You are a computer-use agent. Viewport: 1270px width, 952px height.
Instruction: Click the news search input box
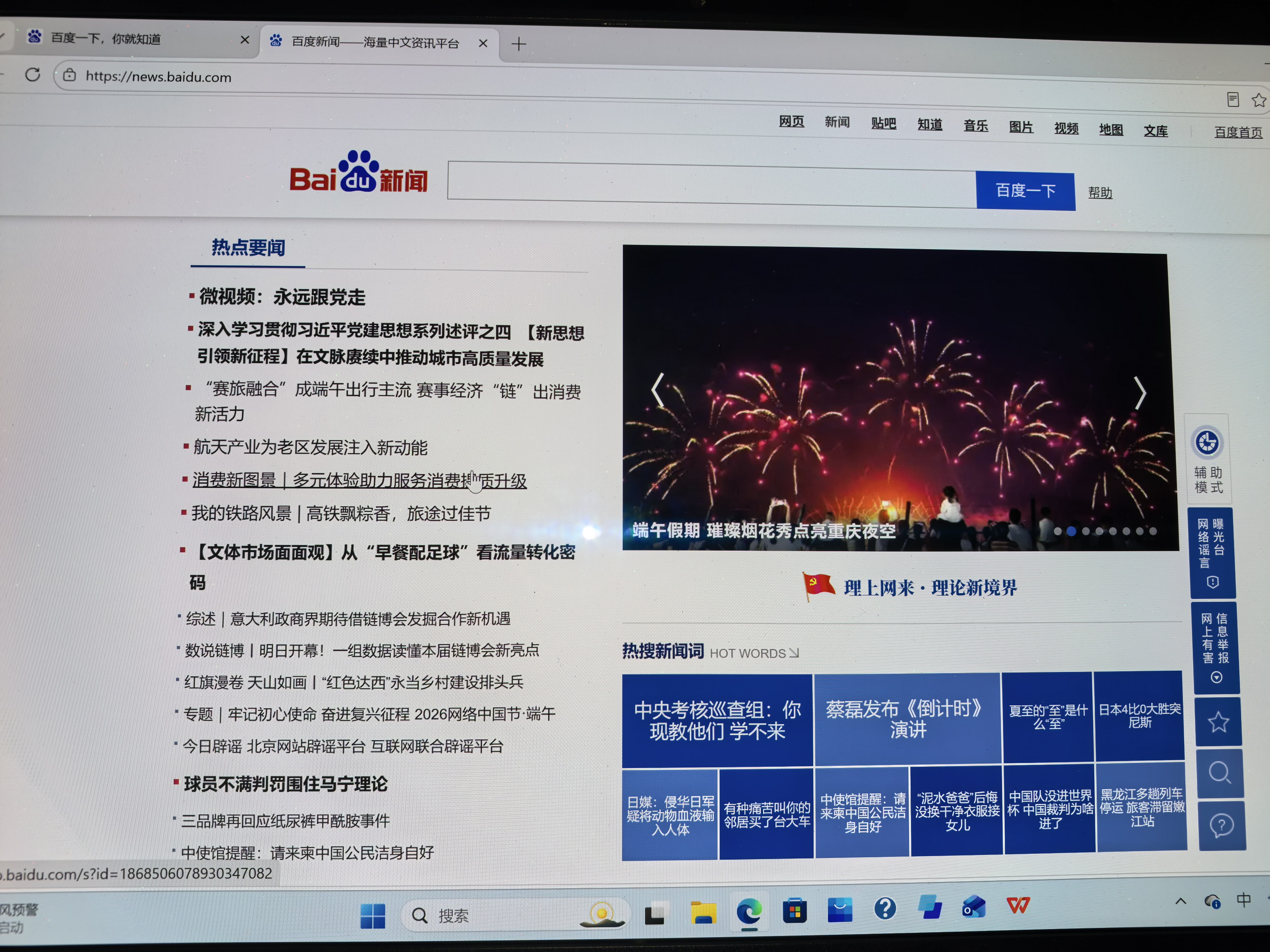click(711, 184)
